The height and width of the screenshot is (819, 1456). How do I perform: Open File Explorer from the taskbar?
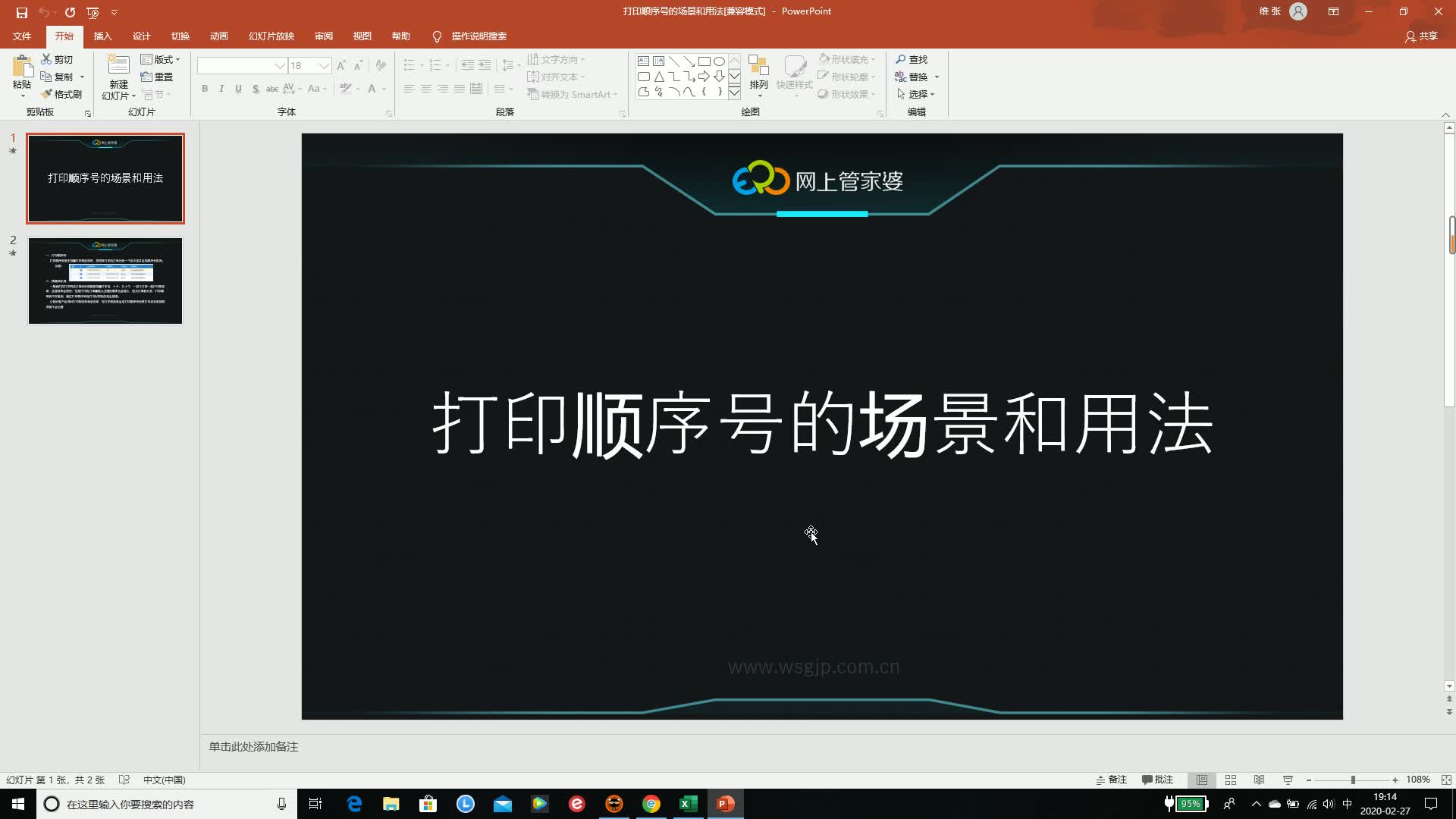coord(391,804)
